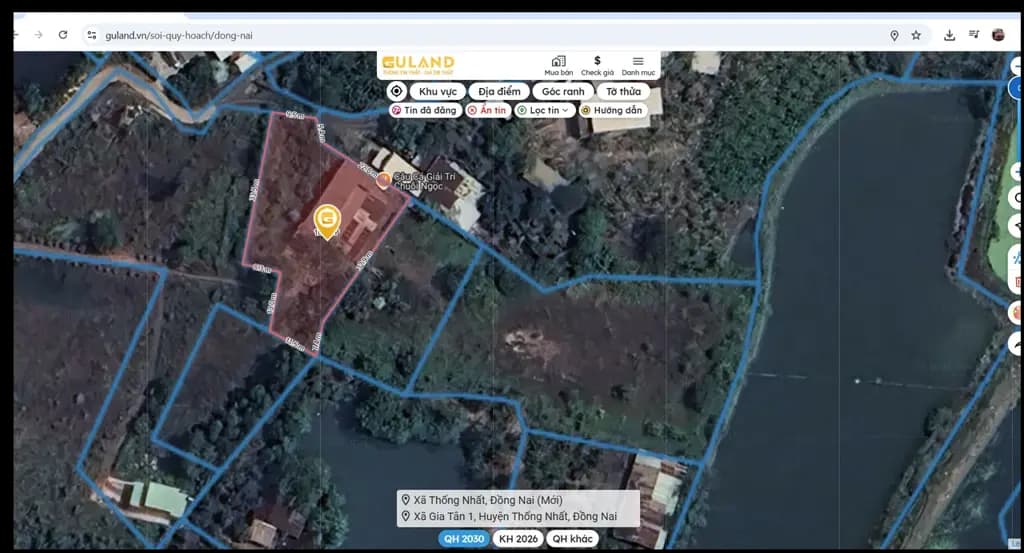Viewport: 1024px width, 553px height.
Task: Click the yellow Guland map pin
Action: click(x=327, y=221)
